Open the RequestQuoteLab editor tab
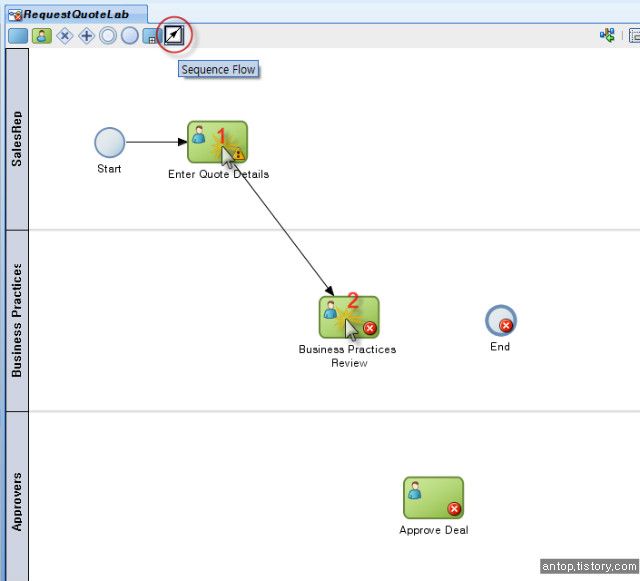Screen dimensions: 640x581 coord(78,14)
